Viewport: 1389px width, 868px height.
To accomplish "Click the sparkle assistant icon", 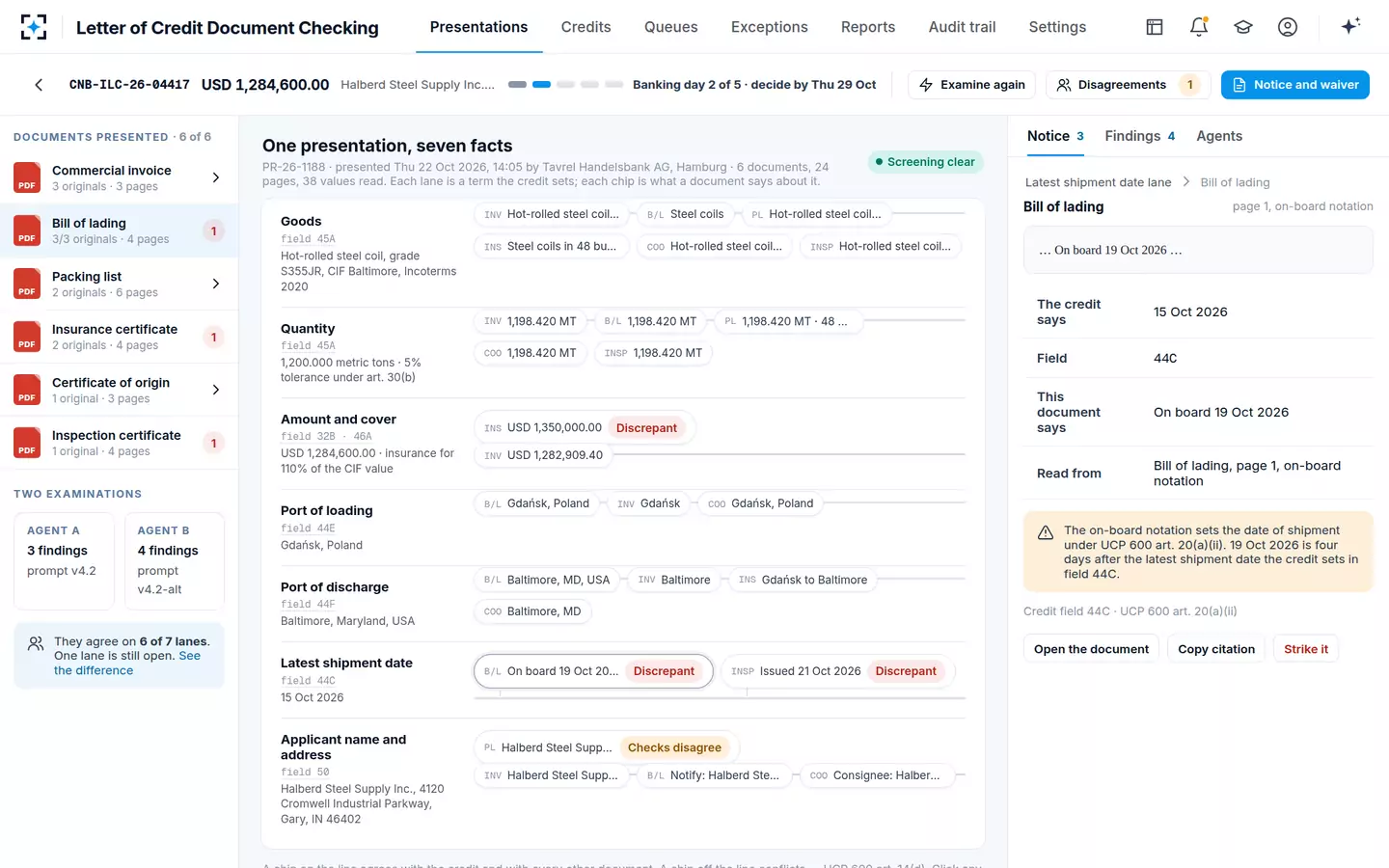I will coord(1350,26).
